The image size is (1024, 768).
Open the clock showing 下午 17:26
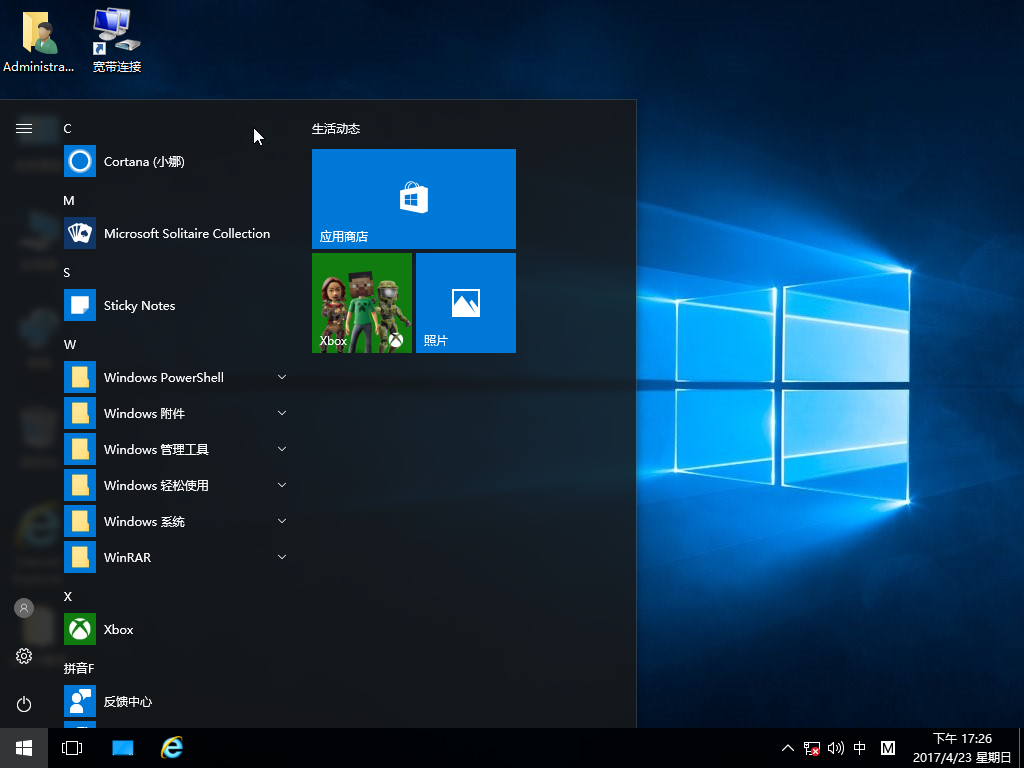pos(962,748)
